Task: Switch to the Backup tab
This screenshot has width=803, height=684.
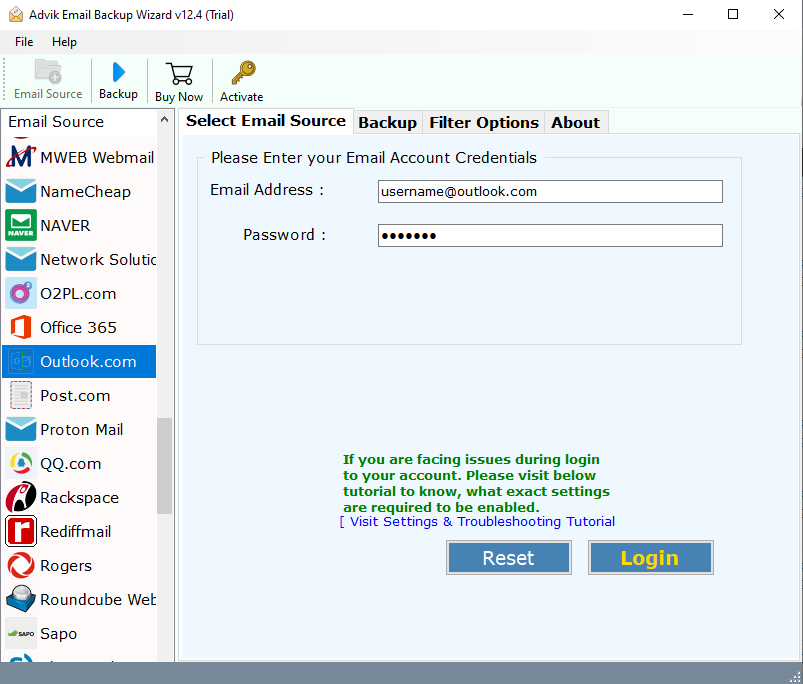Action: click(x=388, y=123)
